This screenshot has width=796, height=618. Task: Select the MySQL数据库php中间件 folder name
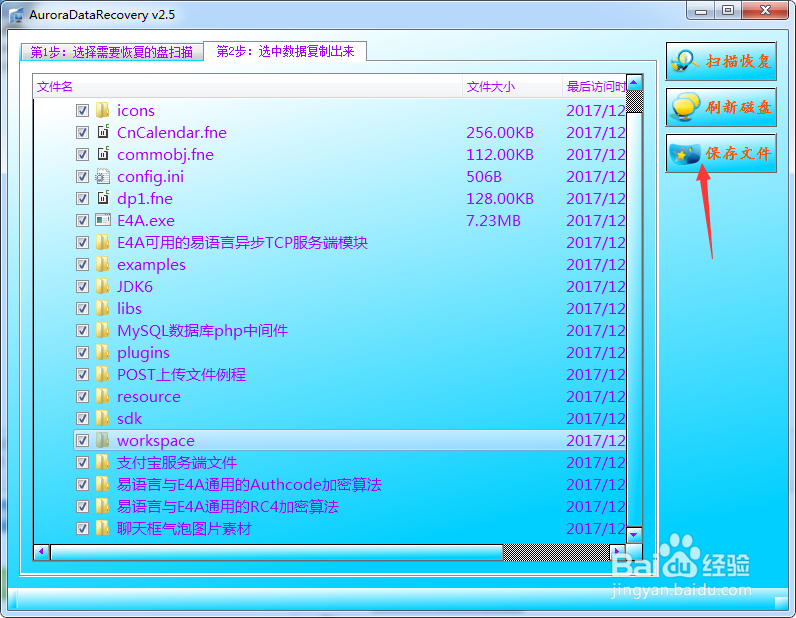[x=203, y=331]
